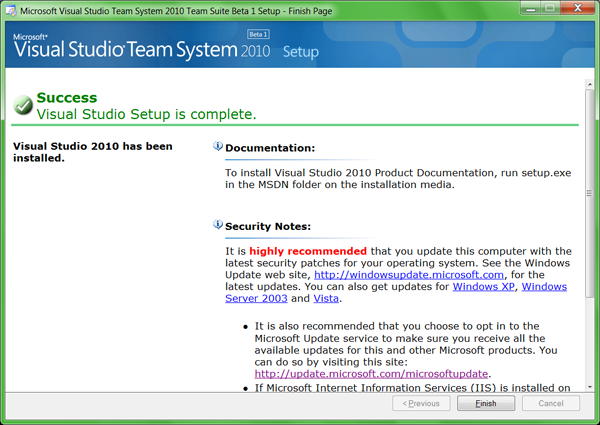Click the info icon beside Documentation

[218, 146]
